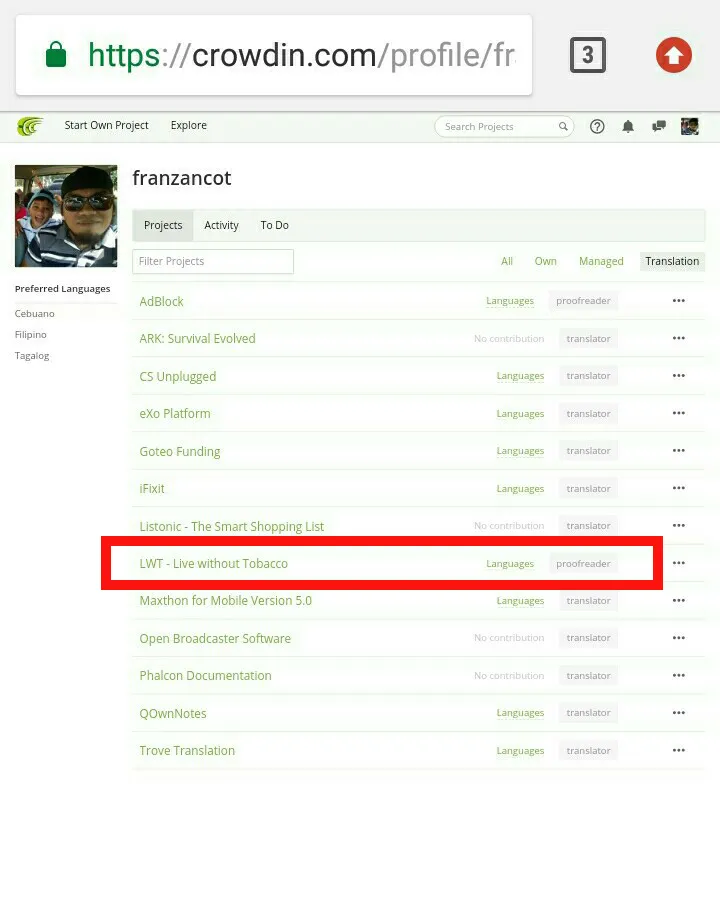This screenshot has height=897, width=720.
Task: Open the AdBlock project
Action: [x=161, y=301]
